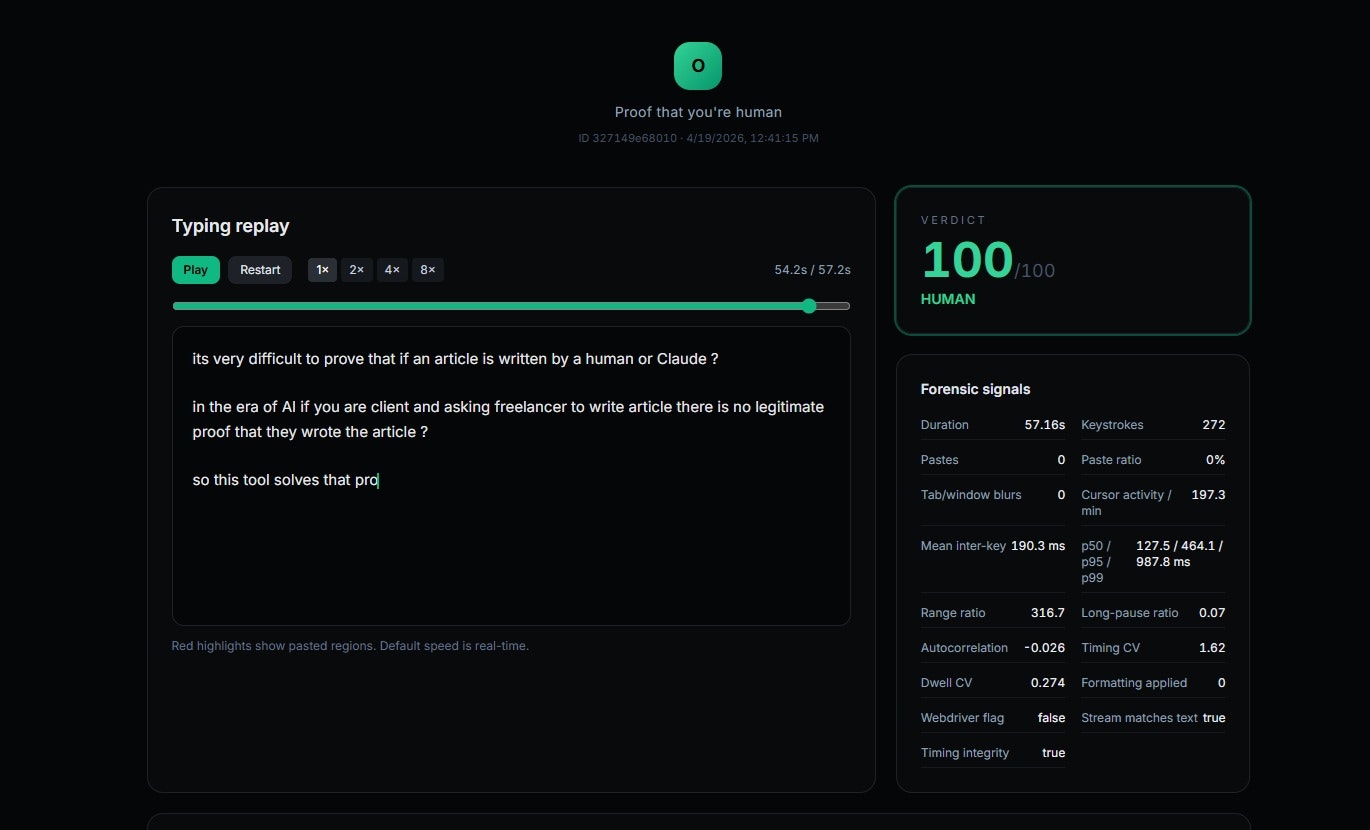The width and height of the screenshot is (1370, 830).
Task: Click the Long-pause ratio value 0.07
Action: pyautogui.click(x=1212, y=613)
